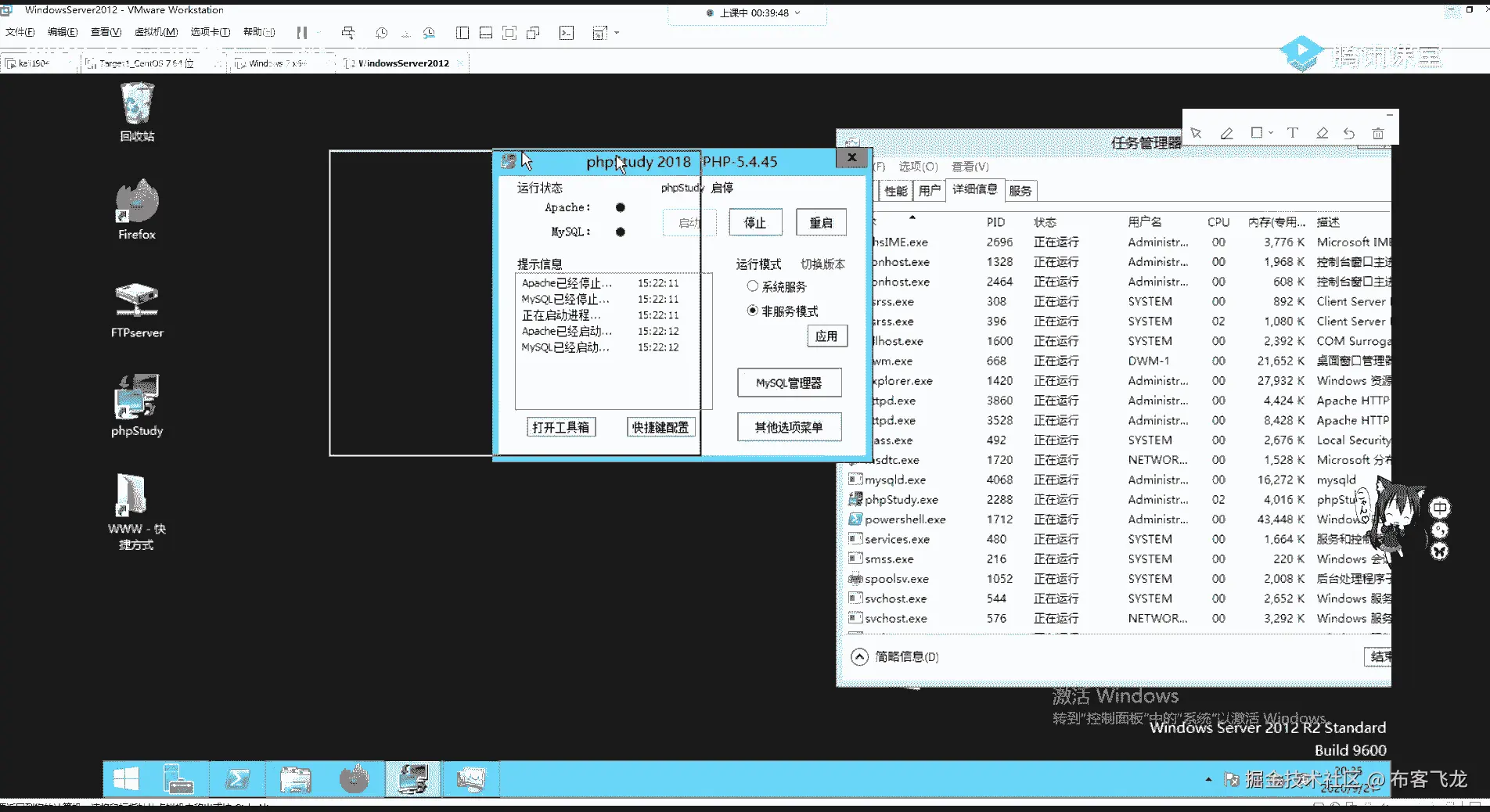The height and width of the screenshot is (812, 1490).
Task: Select the rectangle shape annotation tool
Action: [1256, 133]
